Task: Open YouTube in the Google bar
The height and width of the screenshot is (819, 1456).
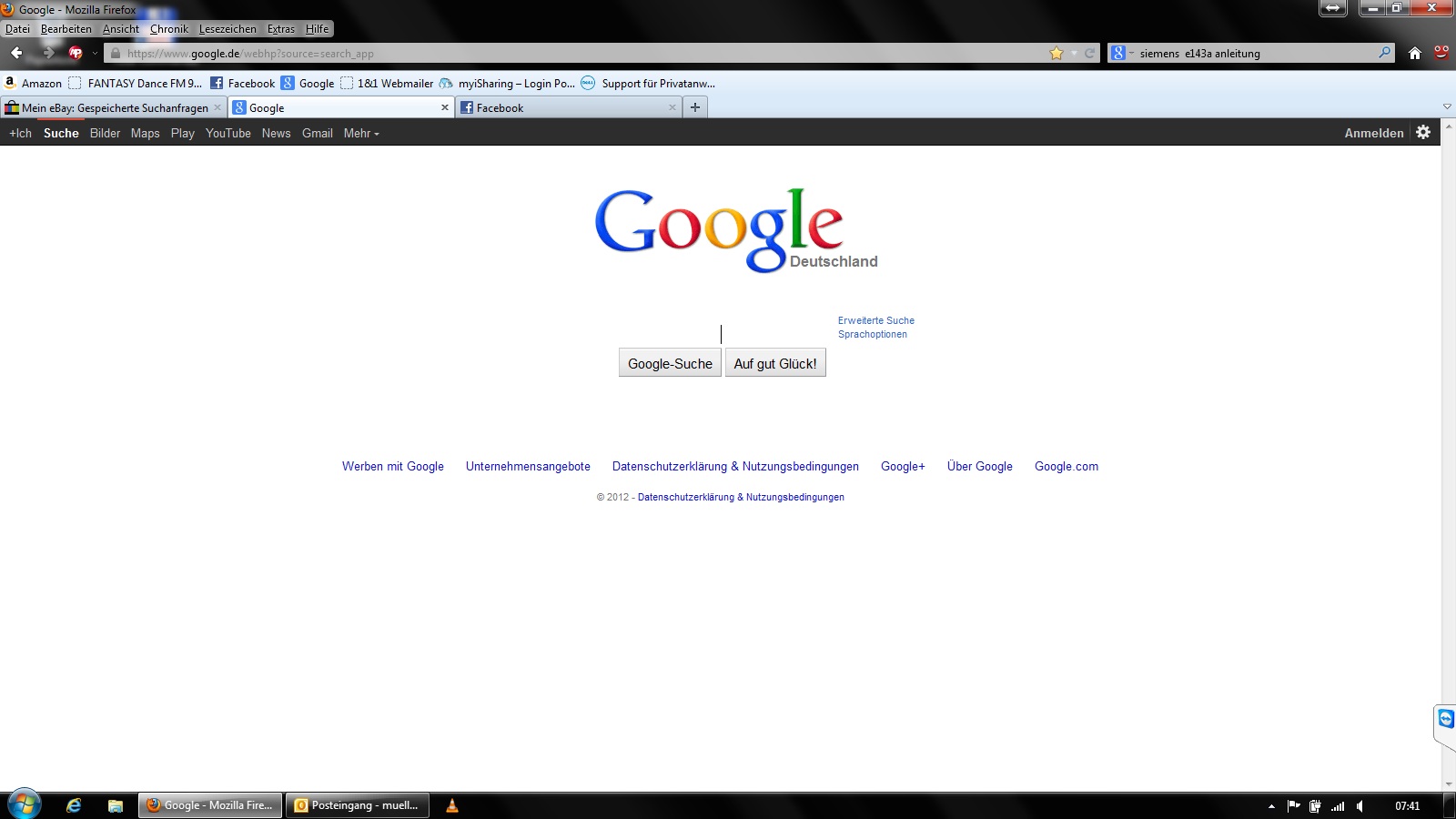Action: pos(228,133)
